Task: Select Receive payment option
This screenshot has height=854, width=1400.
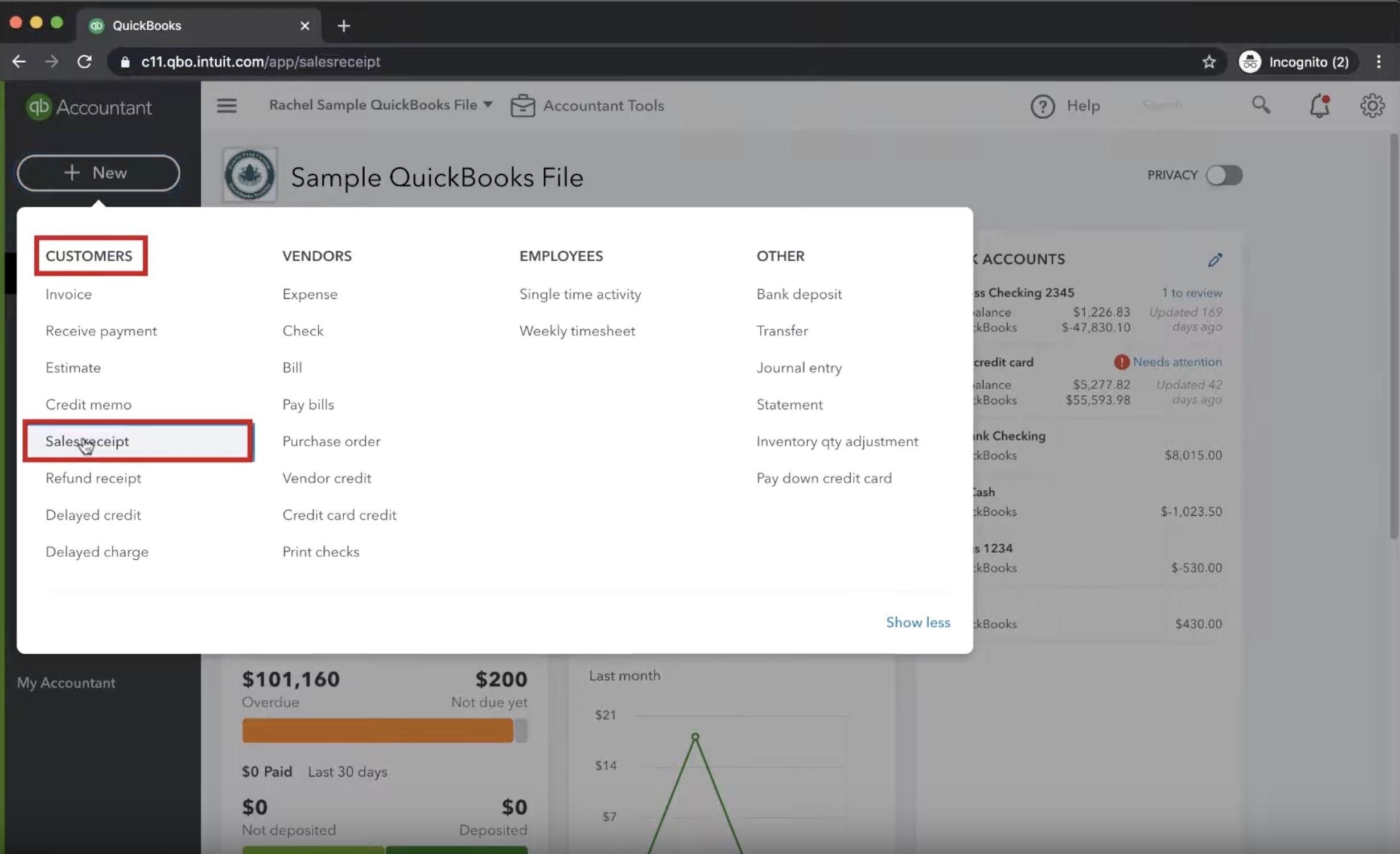Action: (x=101, y=331)
